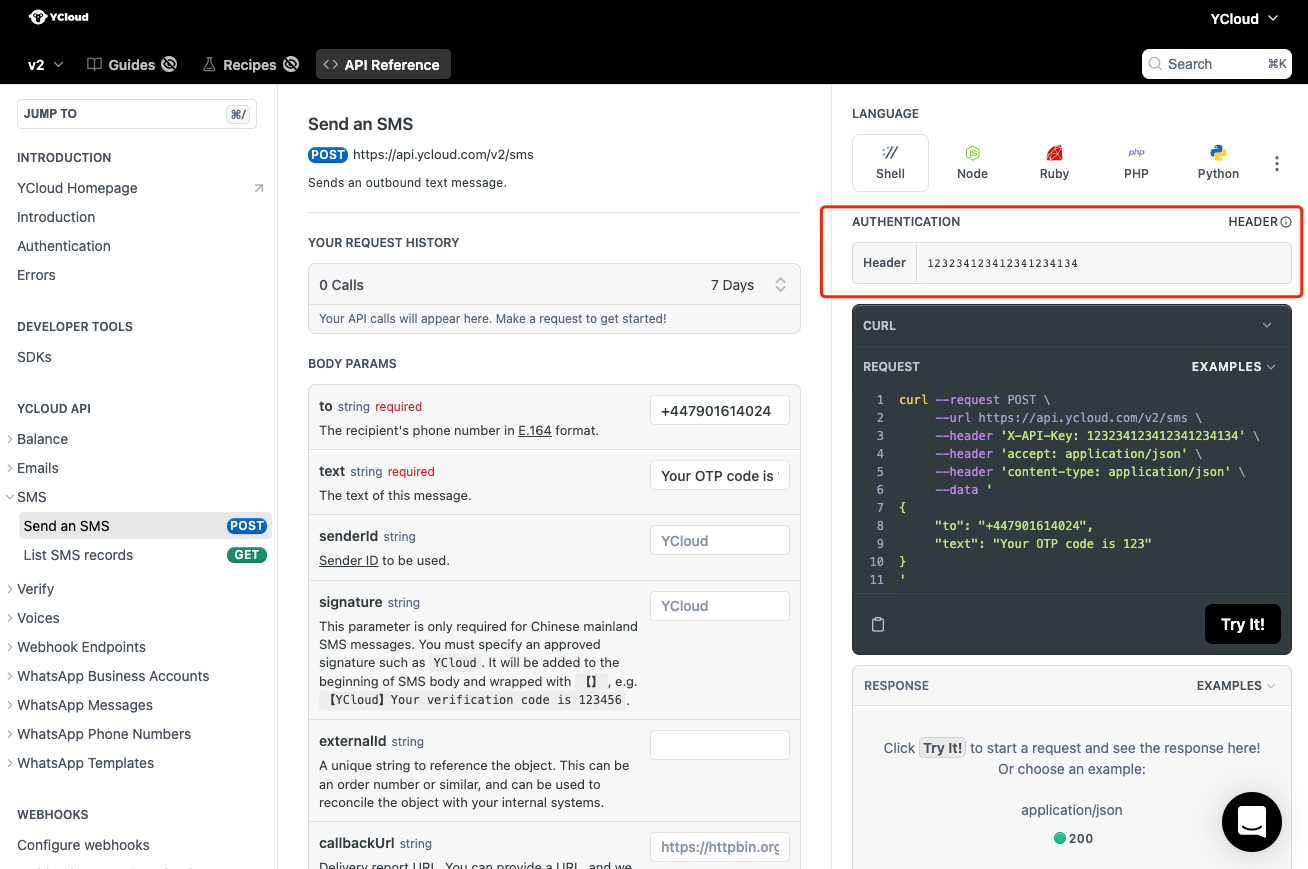Image resolution: width=1308 pixels, height=869 pixels.
Task: Click the header authentication info icon
Action: pyautogui.click(x=1286, y=222)
